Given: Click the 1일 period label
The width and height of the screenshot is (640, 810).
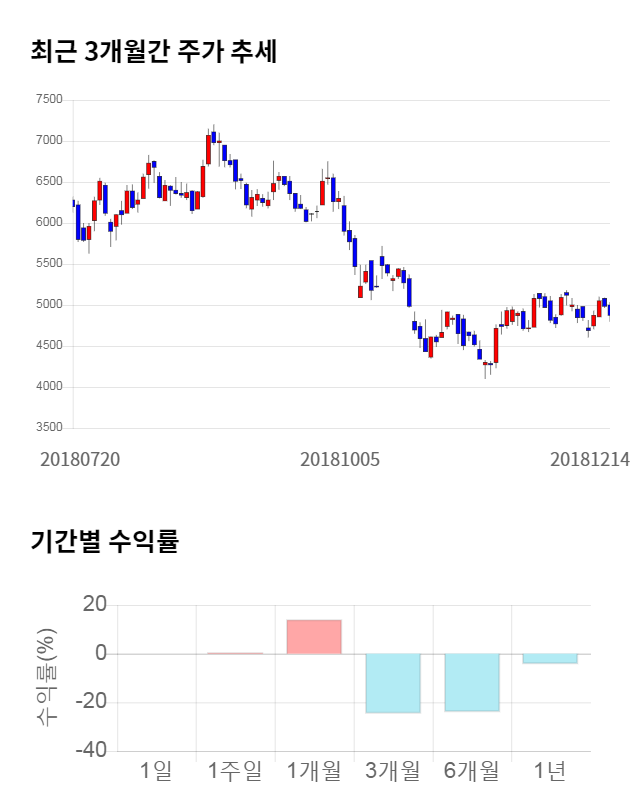Looking at the screenshot, I should 156,771.
